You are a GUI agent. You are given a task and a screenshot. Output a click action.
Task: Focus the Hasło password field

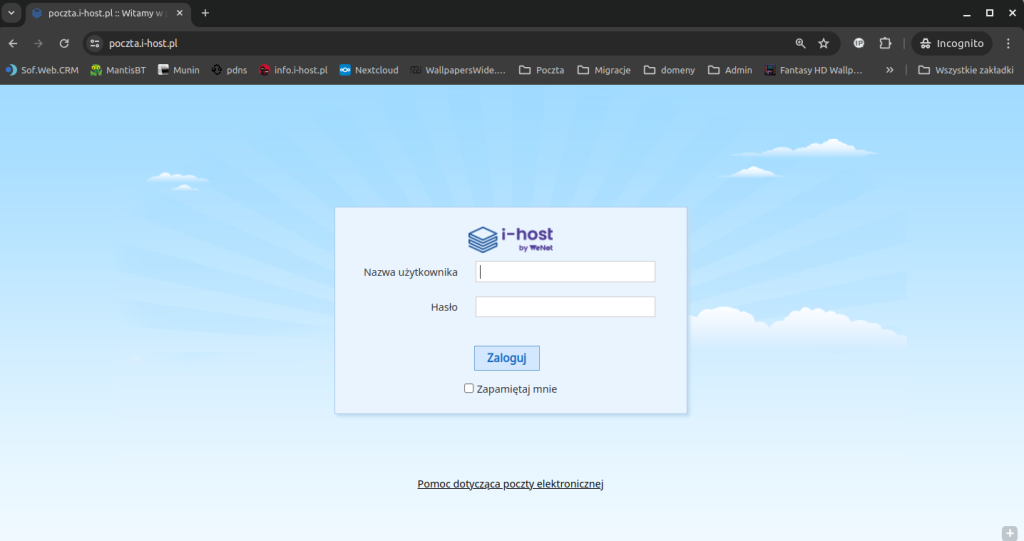(565, 307)
